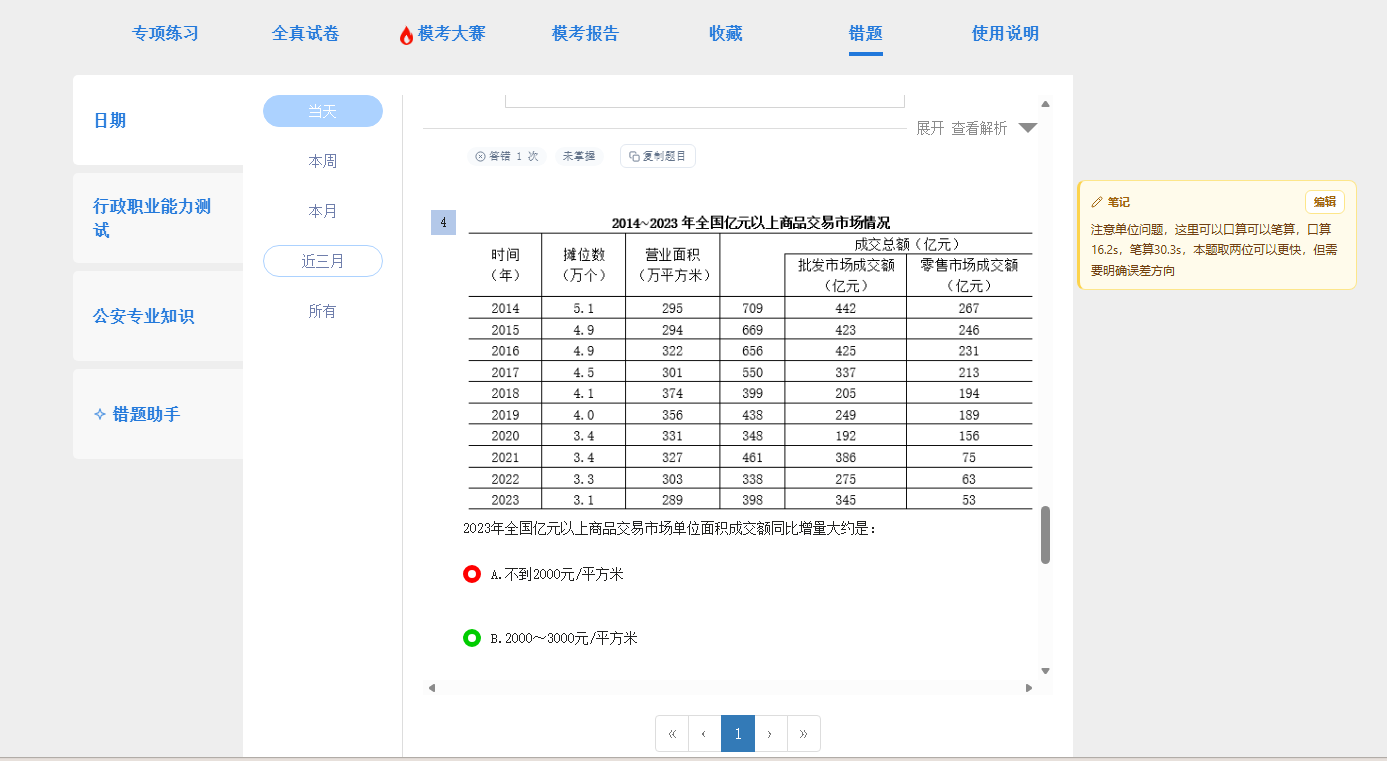
Task: Click the pencil icon next to 笔记
Action: pos(1097,202)
